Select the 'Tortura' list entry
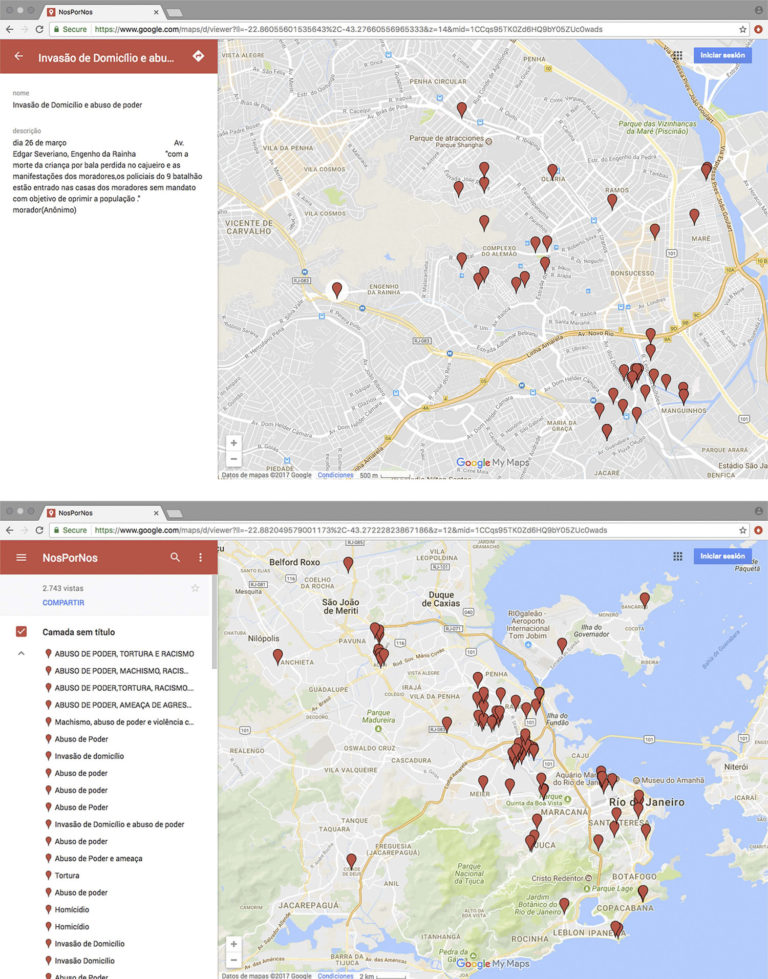Screen dimensions: 768x979 67,875
